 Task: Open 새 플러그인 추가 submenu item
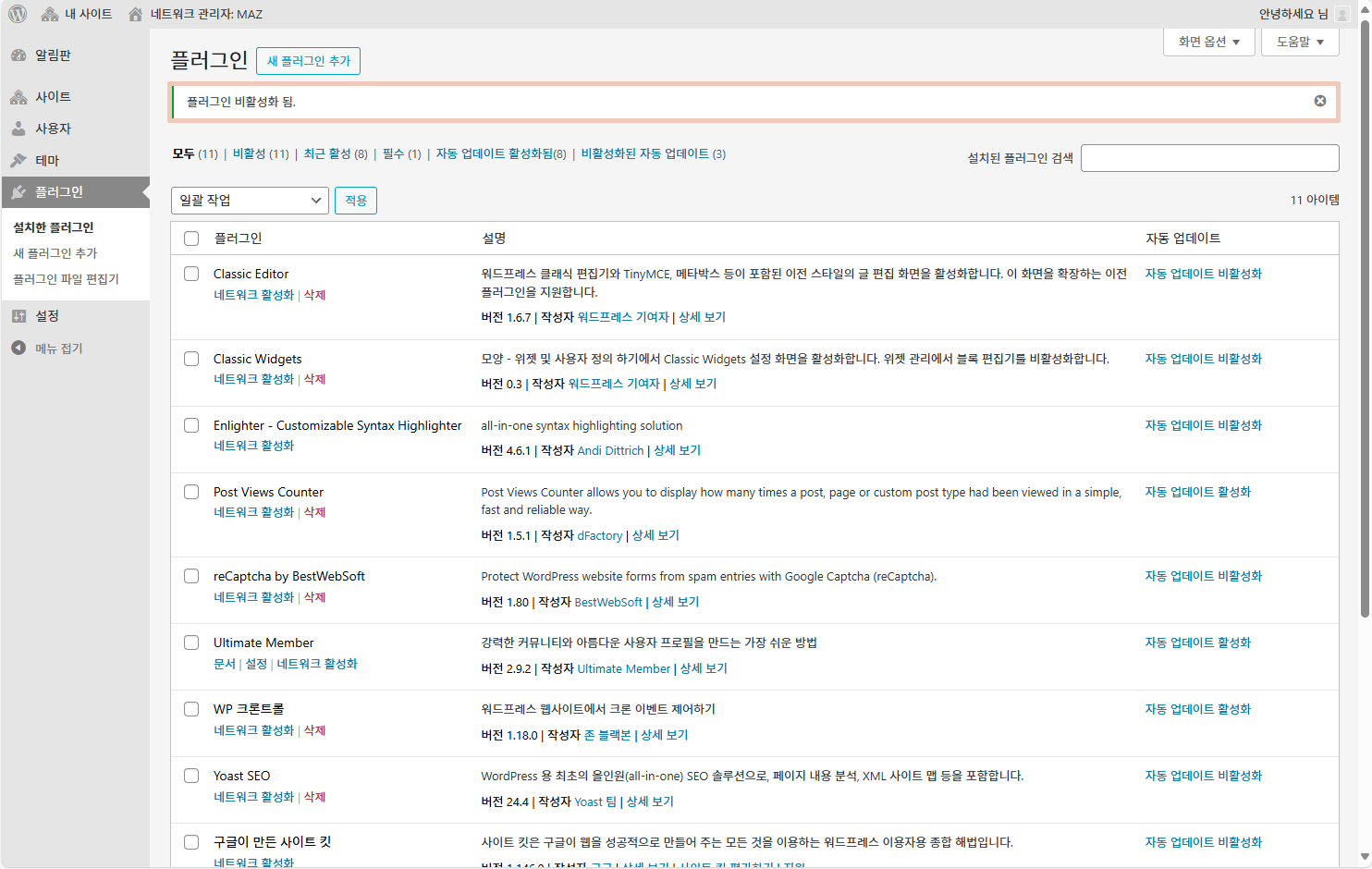(x=55, y=253)
